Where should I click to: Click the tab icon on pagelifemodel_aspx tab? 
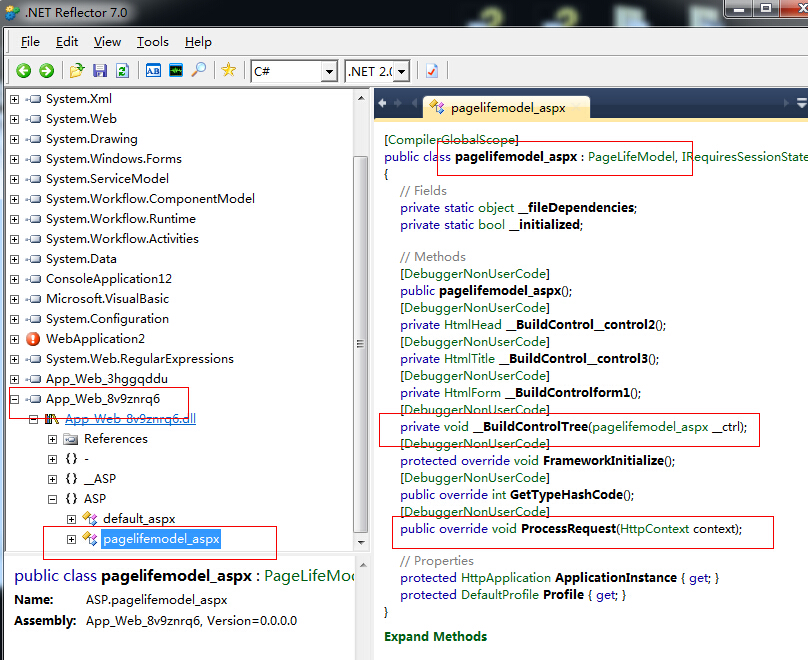coord(437,107)
